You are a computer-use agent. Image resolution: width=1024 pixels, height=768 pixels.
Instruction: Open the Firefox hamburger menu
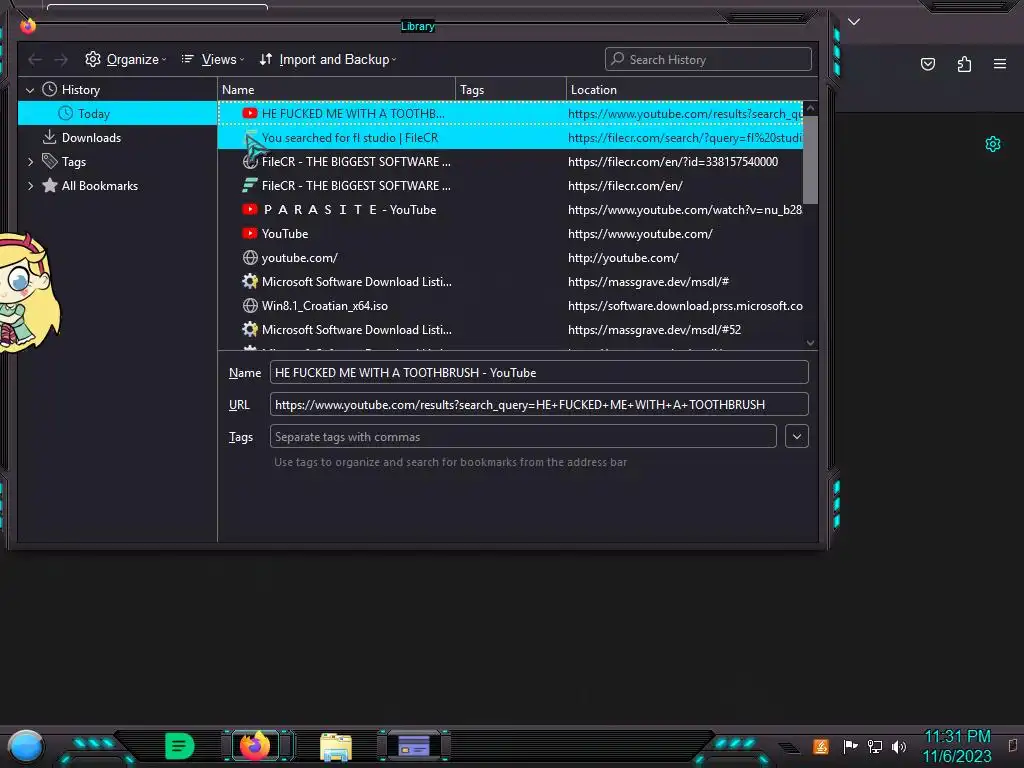pos(999,64)
